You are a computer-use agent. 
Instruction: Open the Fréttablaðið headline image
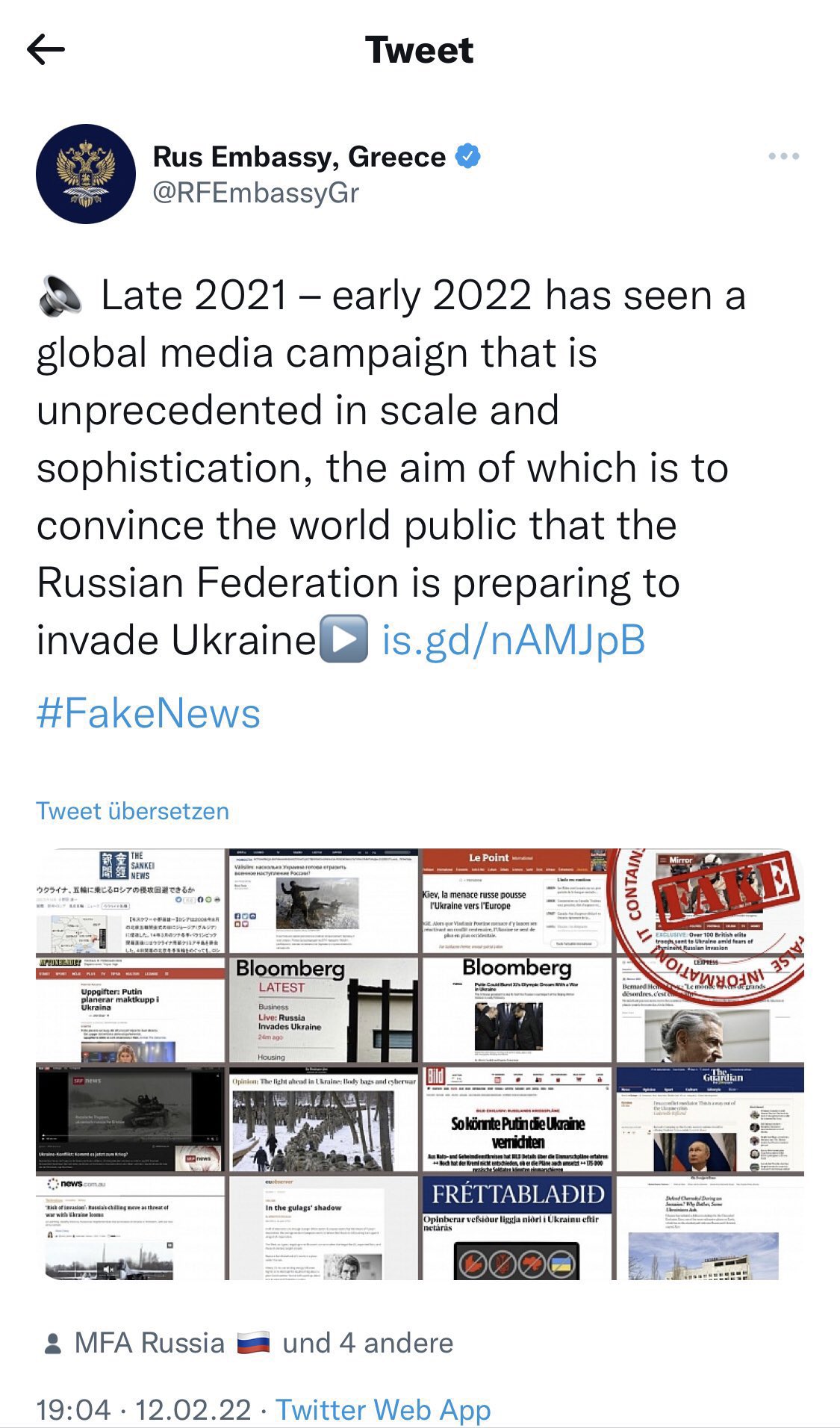[x=516, y=1229]
